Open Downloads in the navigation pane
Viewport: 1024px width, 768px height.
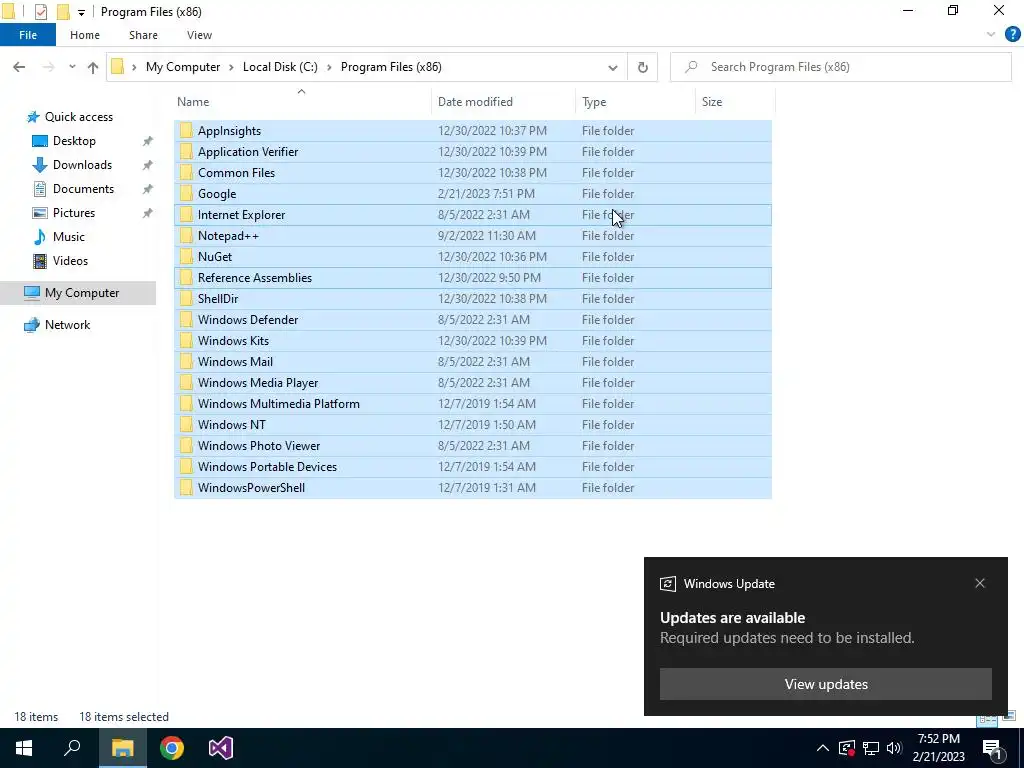(x=82, y=165)
